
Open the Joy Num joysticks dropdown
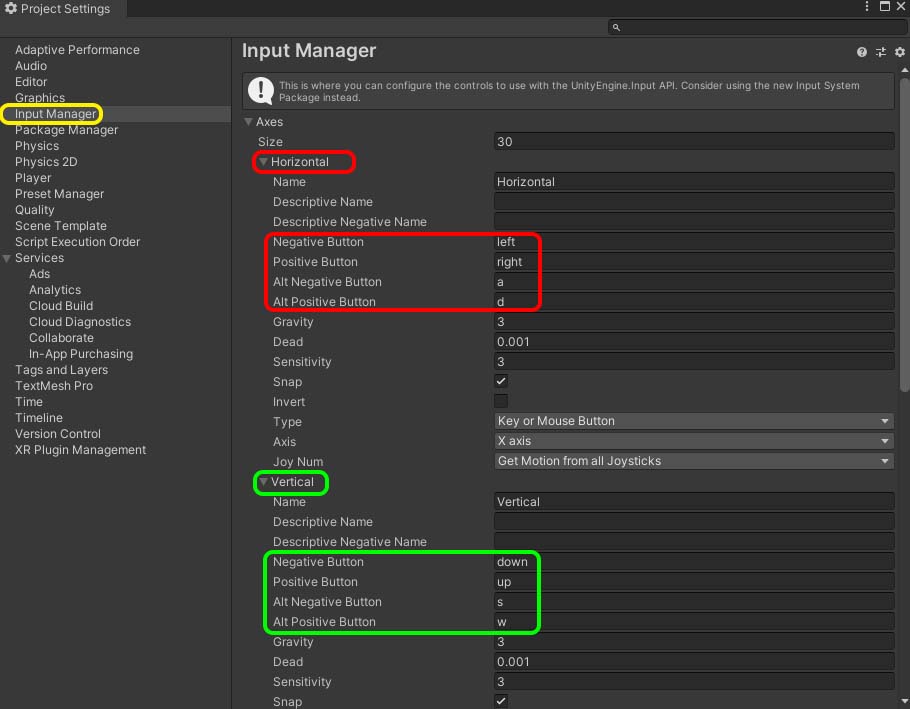click(693, 461)
